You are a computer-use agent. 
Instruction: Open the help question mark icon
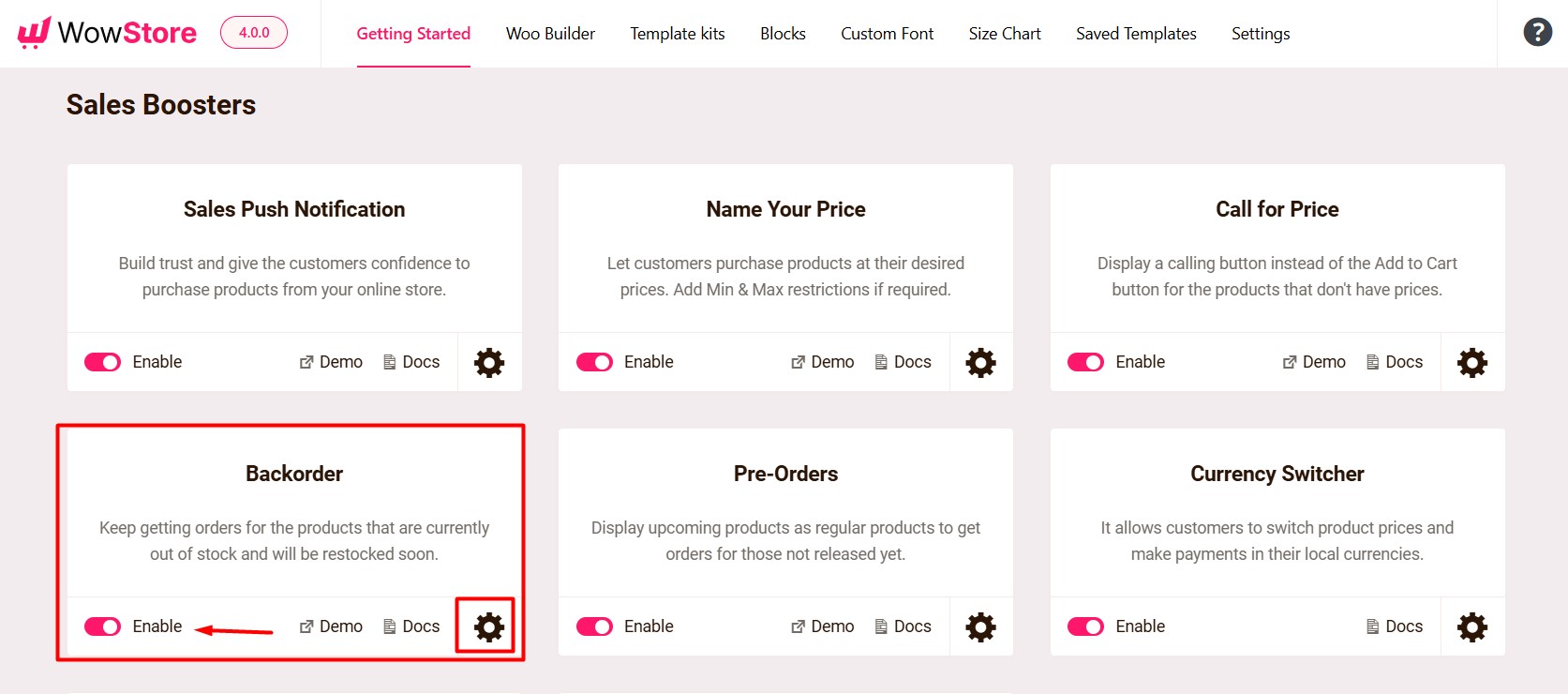1537,31
